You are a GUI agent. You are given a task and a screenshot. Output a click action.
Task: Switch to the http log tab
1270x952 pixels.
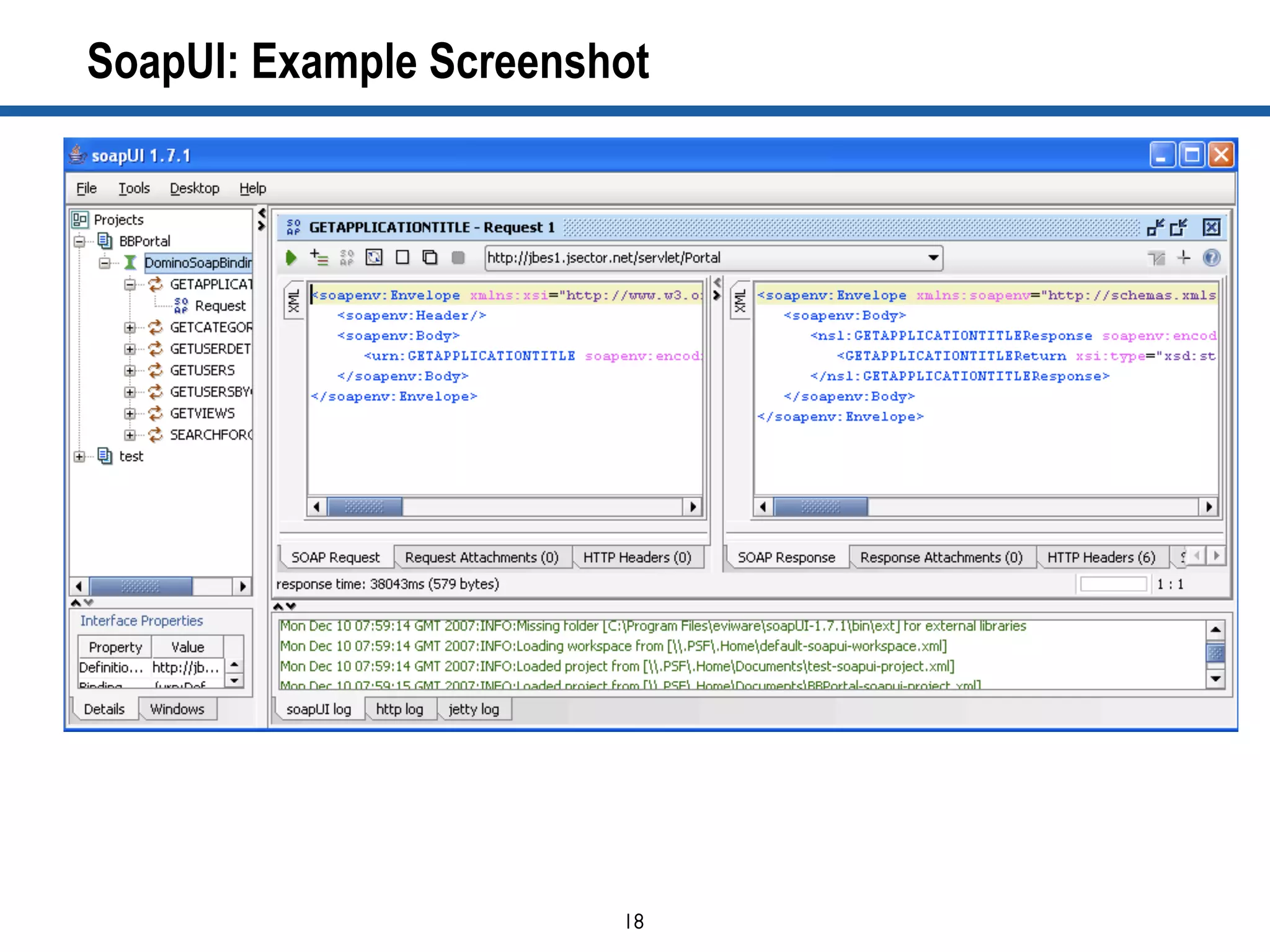click(x=399, y=709)
